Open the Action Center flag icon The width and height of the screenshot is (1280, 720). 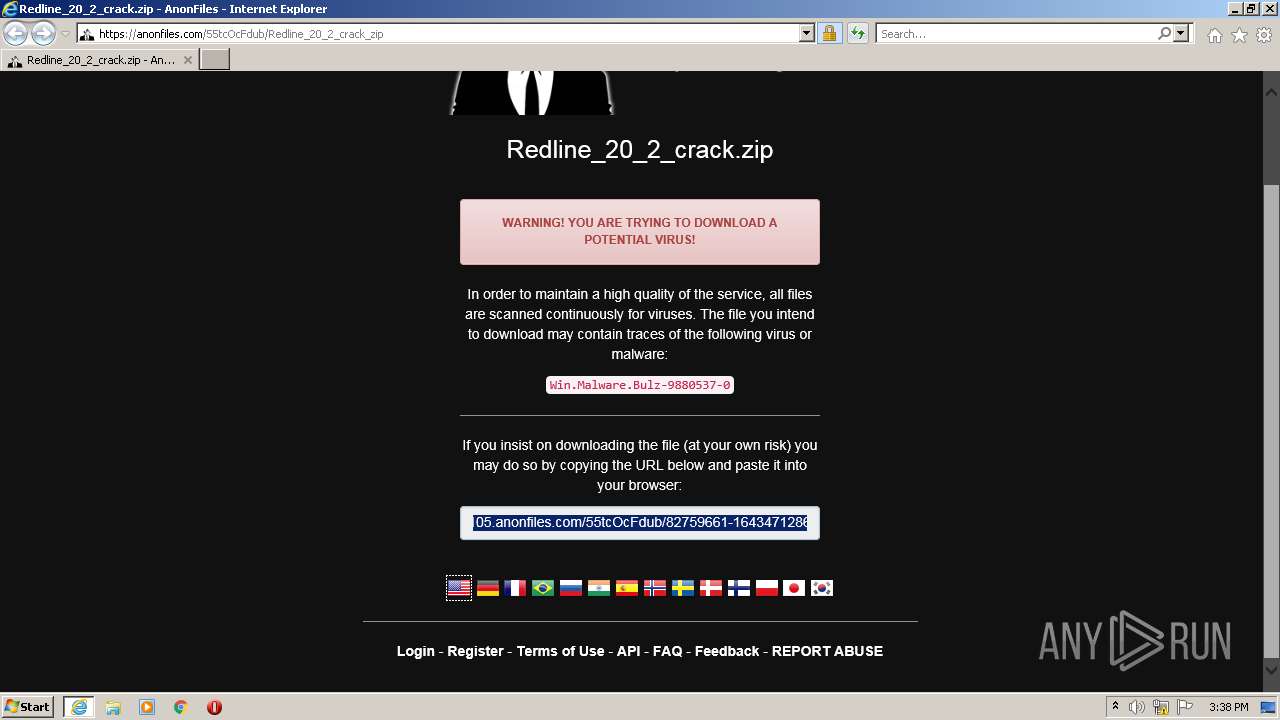point(1185,707)
